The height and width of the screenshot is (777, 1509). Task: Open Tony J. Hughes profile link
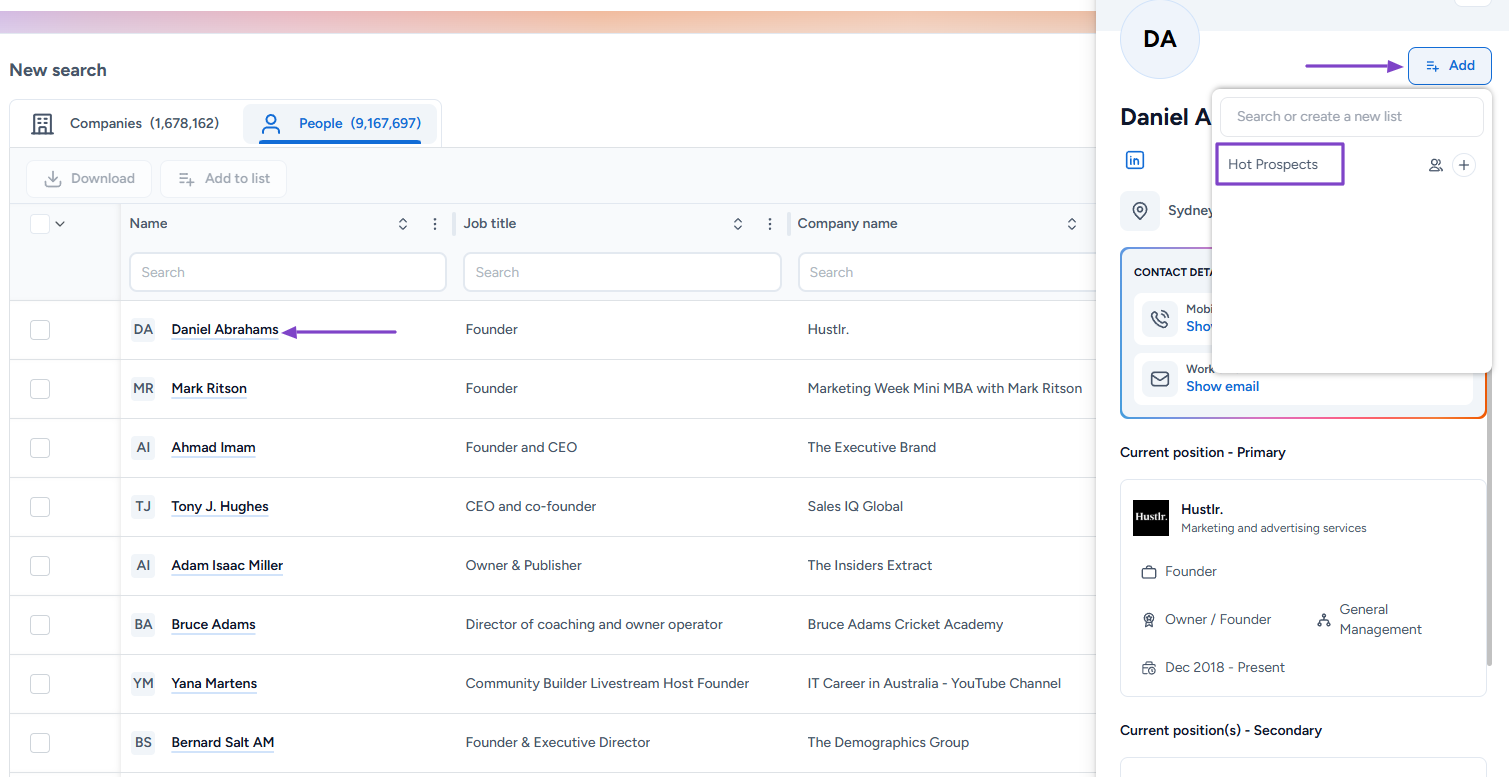(x=220, y=506)
